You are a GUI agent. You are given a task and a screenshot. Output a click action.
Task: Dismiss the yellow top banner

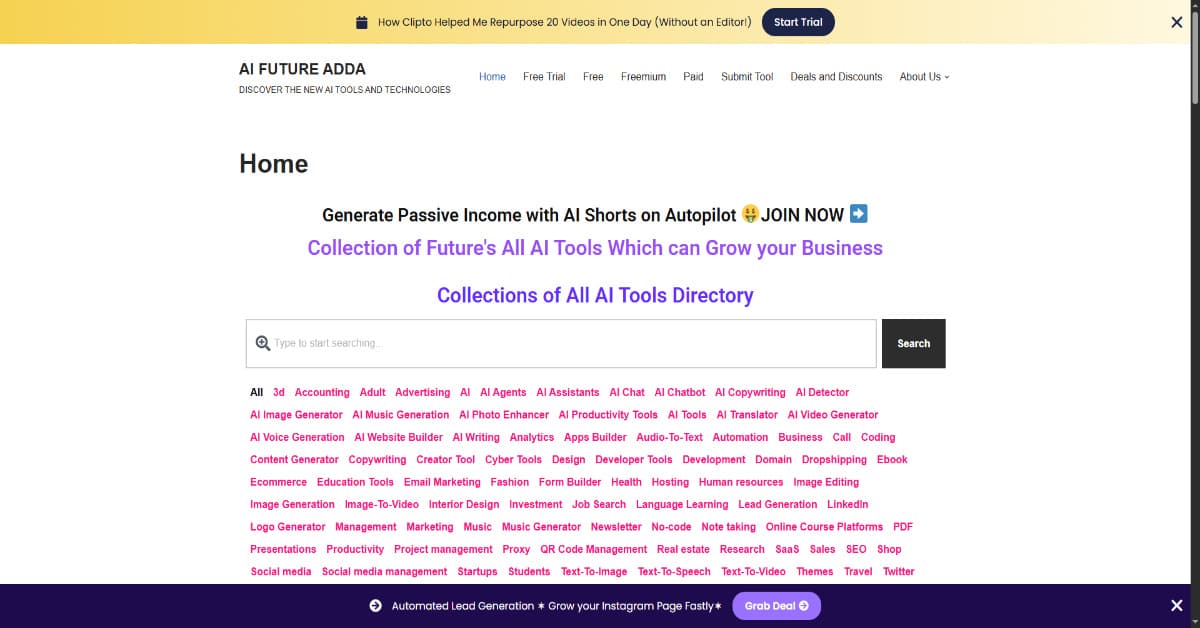click(1177, 21)
